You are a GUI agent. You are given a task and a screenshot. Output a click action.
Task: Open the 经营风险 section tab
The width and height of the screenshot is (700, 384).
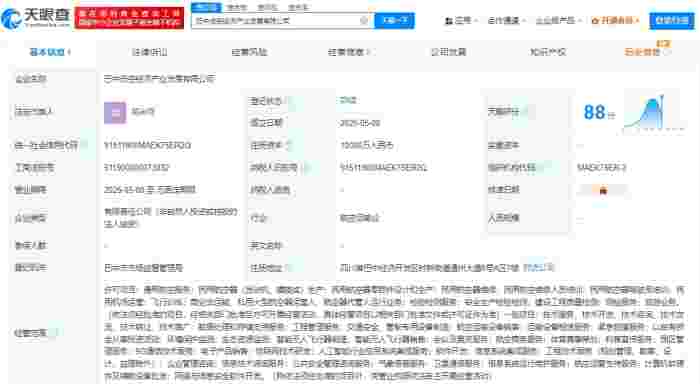pos(249,52)
